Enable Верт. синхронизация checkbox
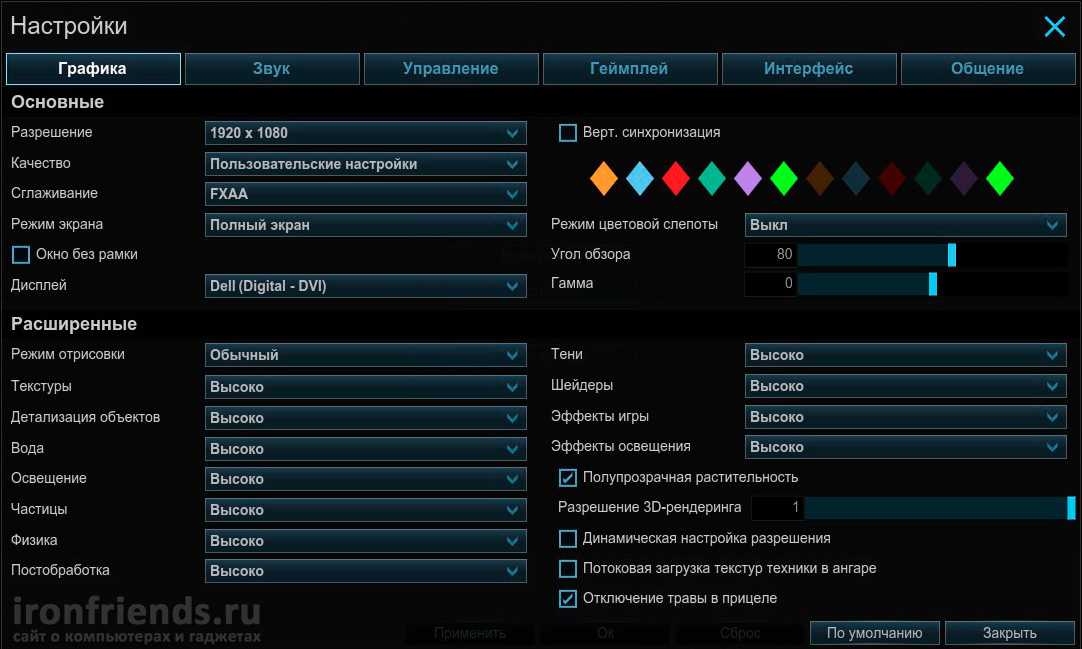 568,133
